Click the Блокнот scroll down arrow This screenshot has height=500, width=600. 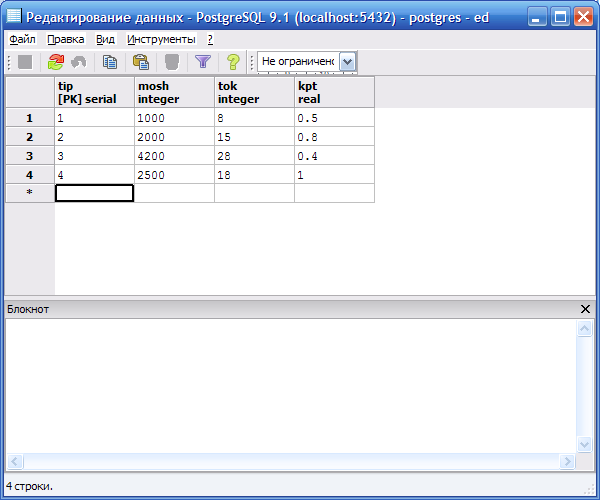(584, 445)
